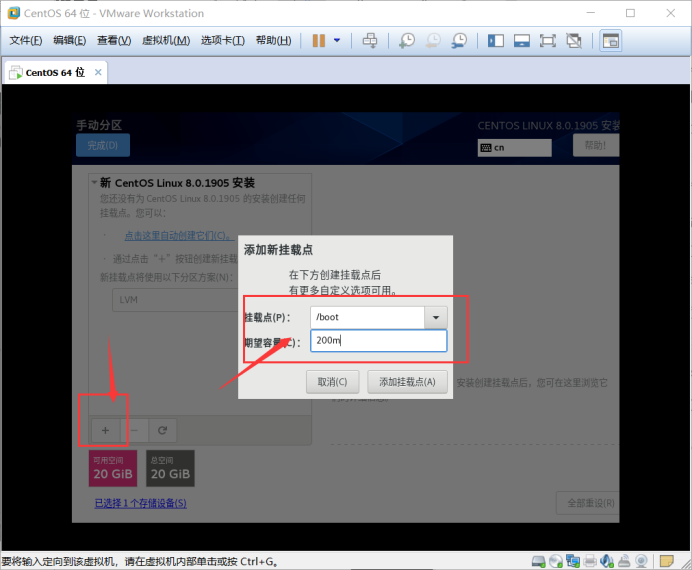692x570 pixels.
Task: Click the 点击这里自动创建它们(C) link
Action: point(177,236)
